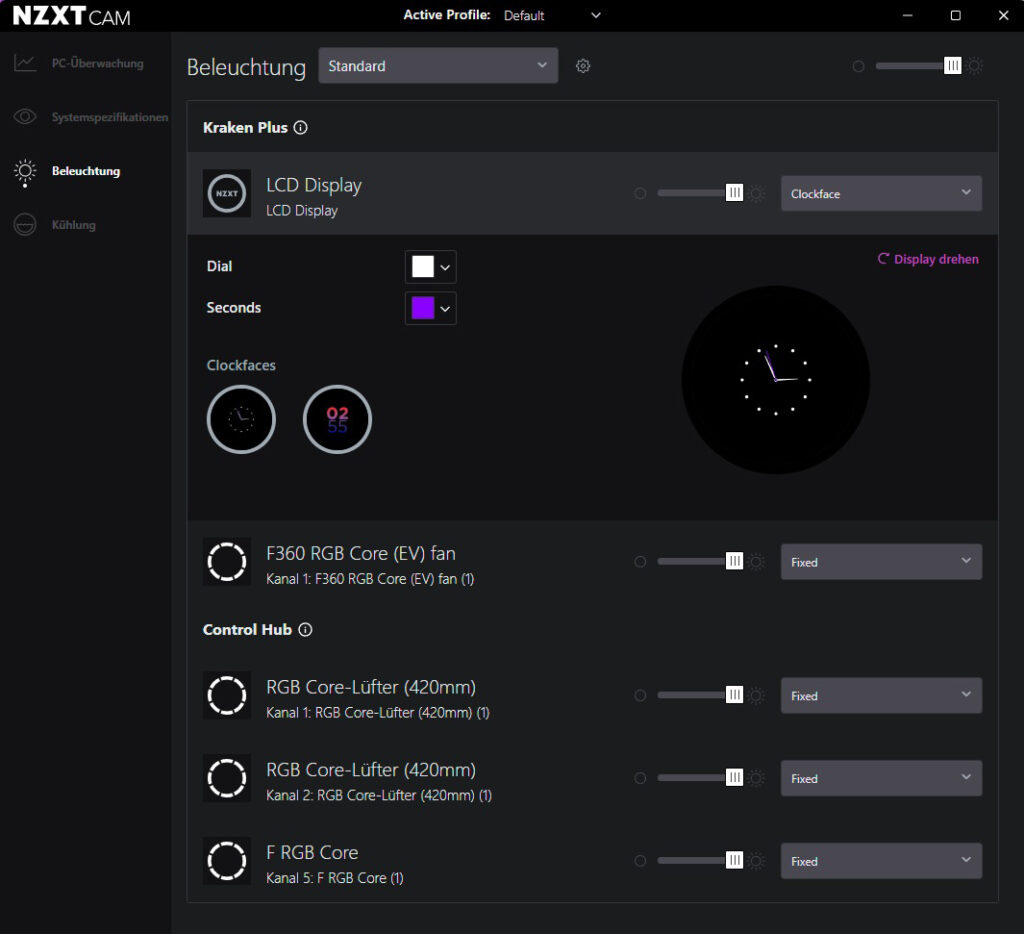This screenshot has width=1024, height=934.
Task: Click the NZXT LCD Display device icon
Action: (227, 193)
